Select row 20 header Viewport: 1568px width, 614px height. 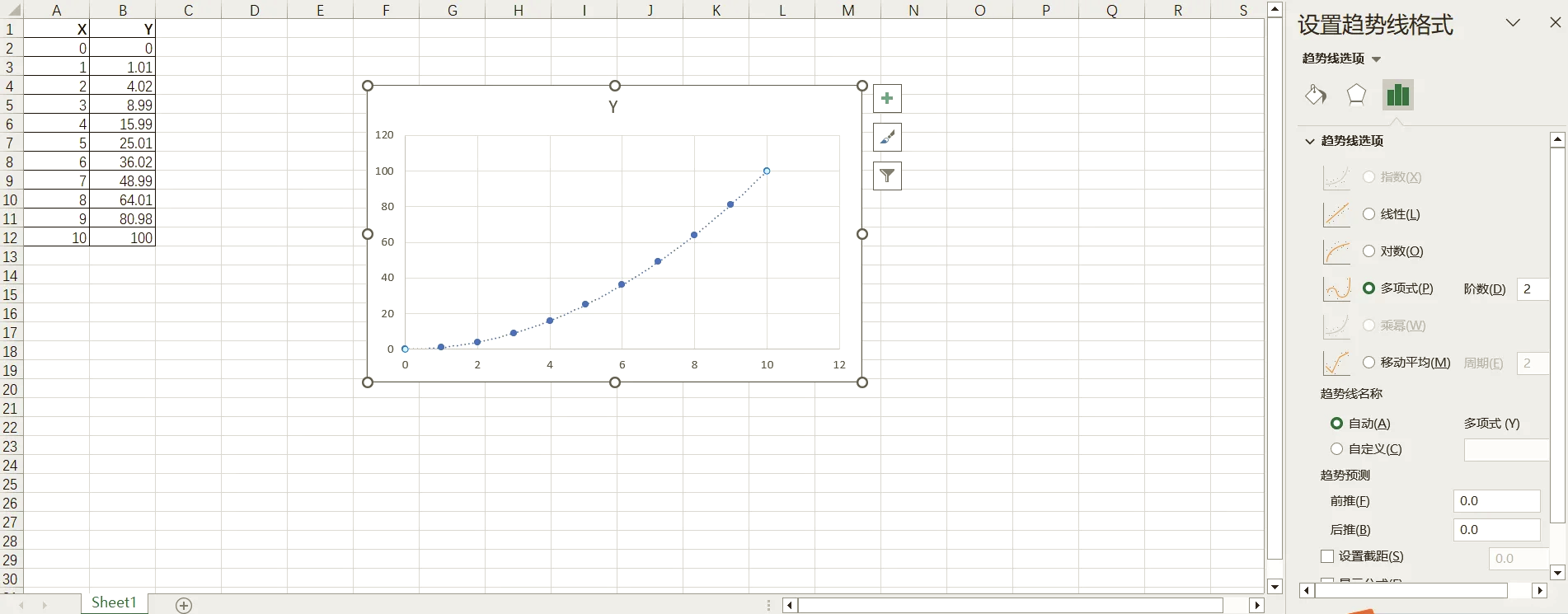[x=11, y=390]
